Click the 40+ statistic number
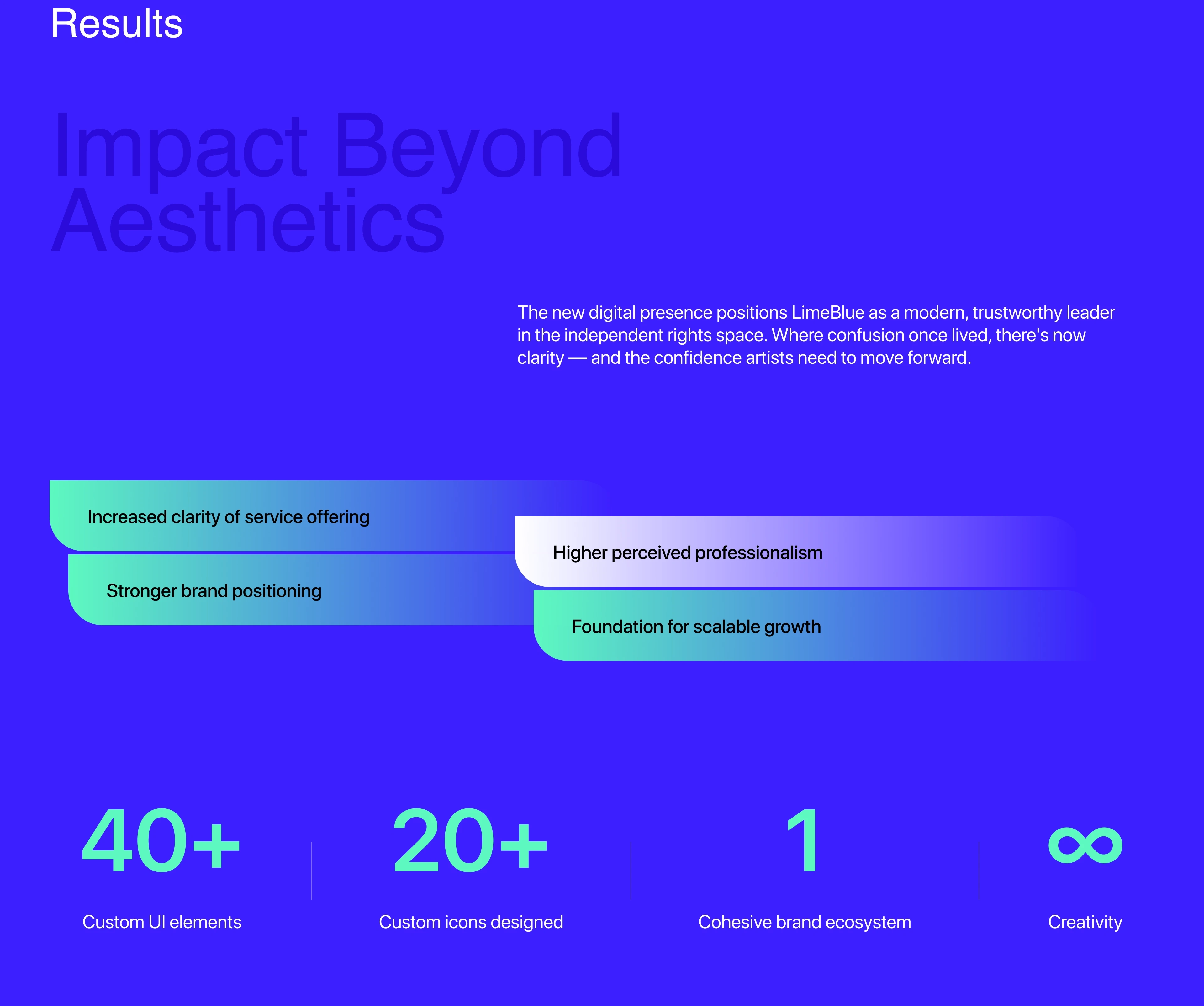 (161, 840)
